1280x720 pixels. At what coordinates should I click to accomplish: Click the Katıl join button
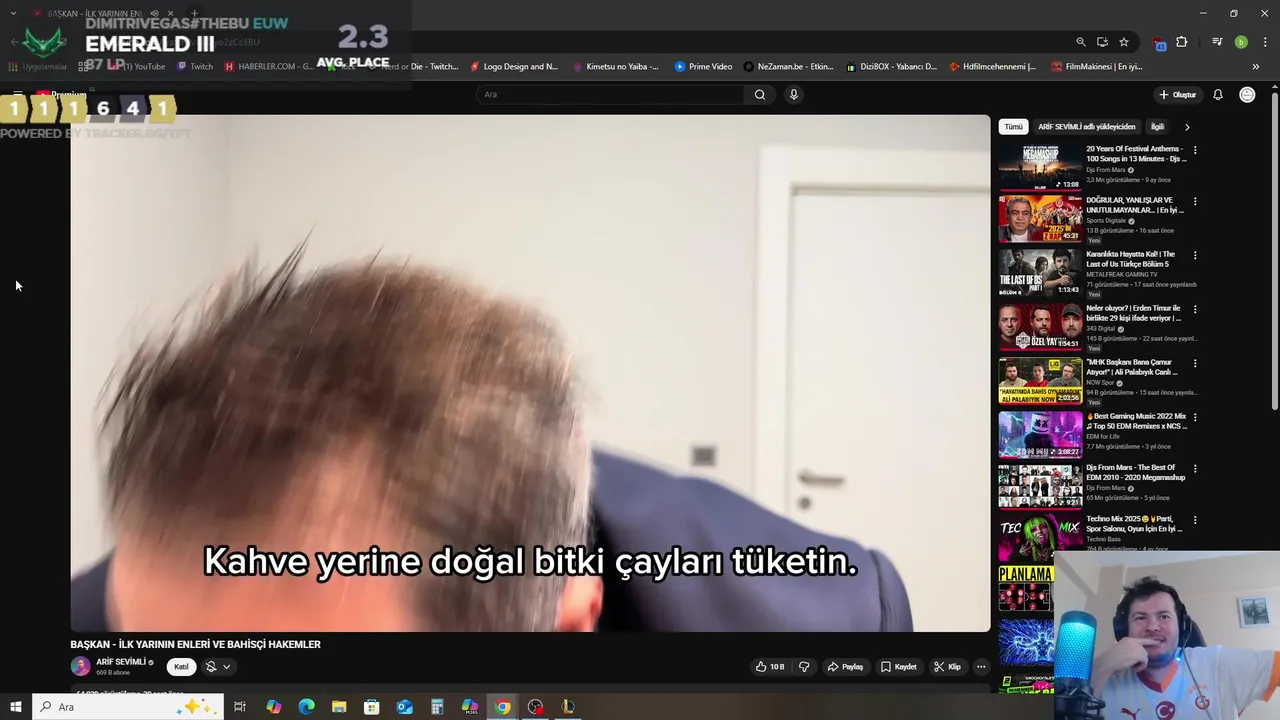coord(181,667)
